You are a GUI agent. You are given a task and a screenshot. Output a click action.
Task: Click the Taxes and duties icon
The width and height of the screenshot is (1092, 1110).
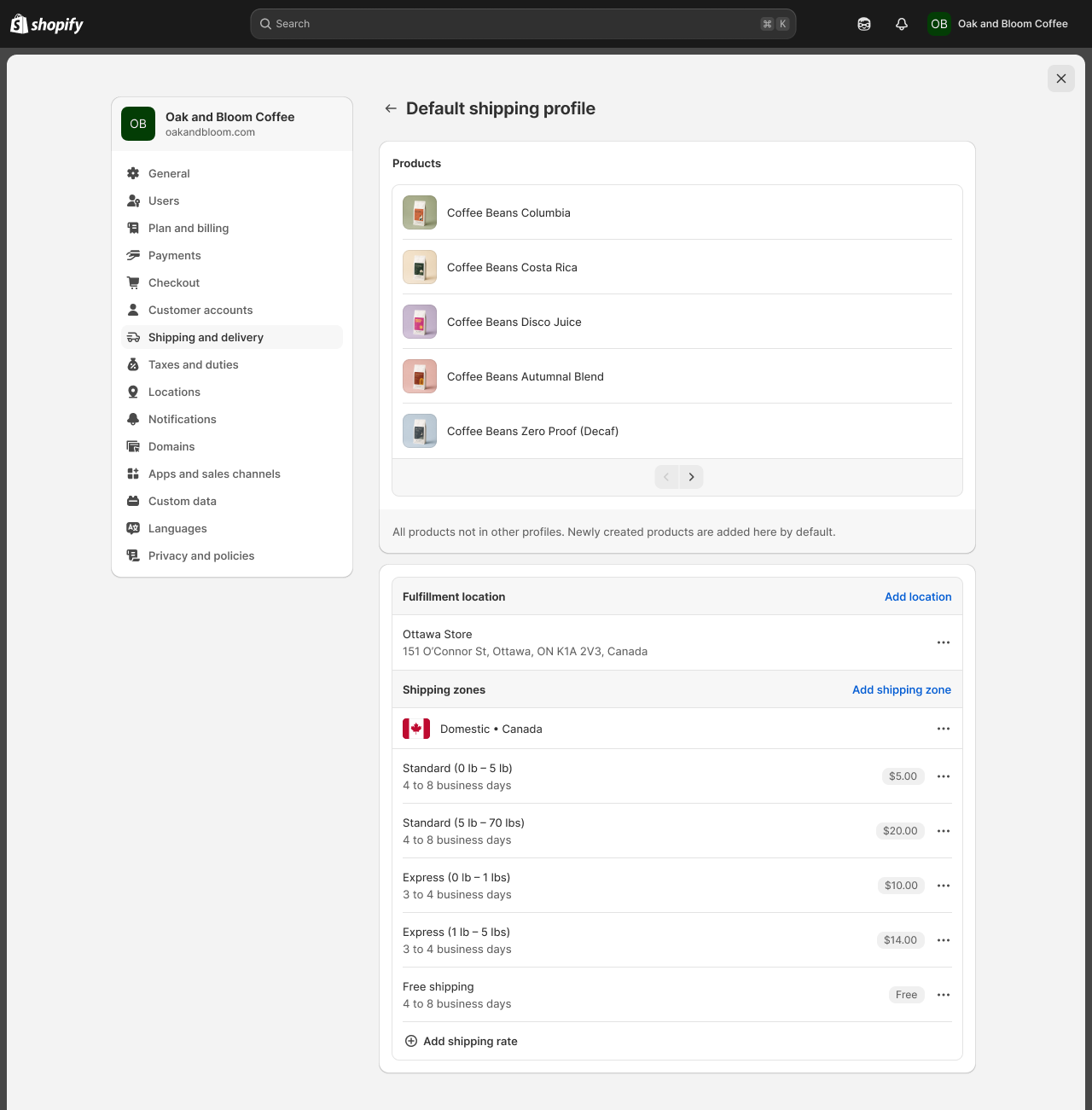(133, 364)
